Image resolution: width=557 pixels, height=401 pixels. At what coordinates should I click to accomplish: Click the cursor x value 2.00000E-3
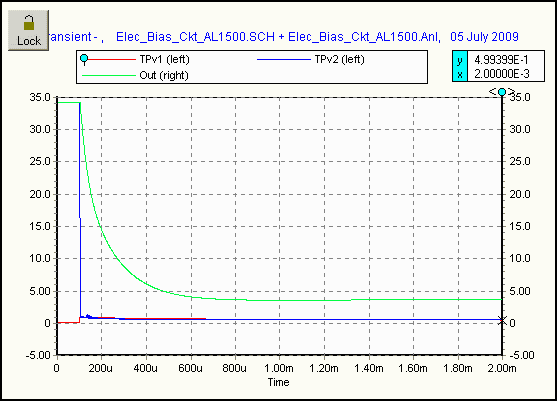click(x=502, y=74)
